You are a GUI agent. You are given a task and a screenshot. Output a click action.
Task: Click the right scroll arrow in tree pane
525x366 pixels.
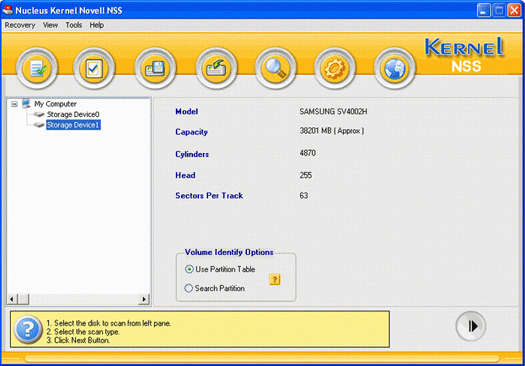(x=144, y=299)
